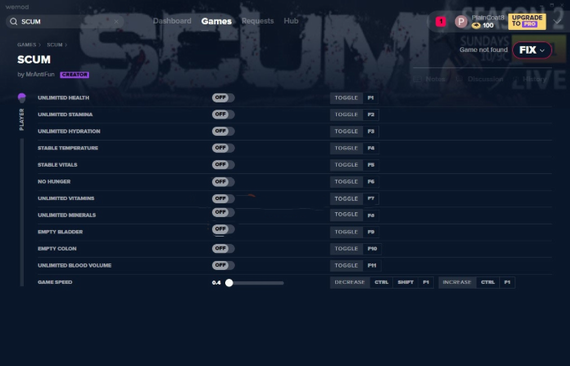Toggle Unlimited Health on
Viewport: 570px width, 366px height.
pos(223,98)
